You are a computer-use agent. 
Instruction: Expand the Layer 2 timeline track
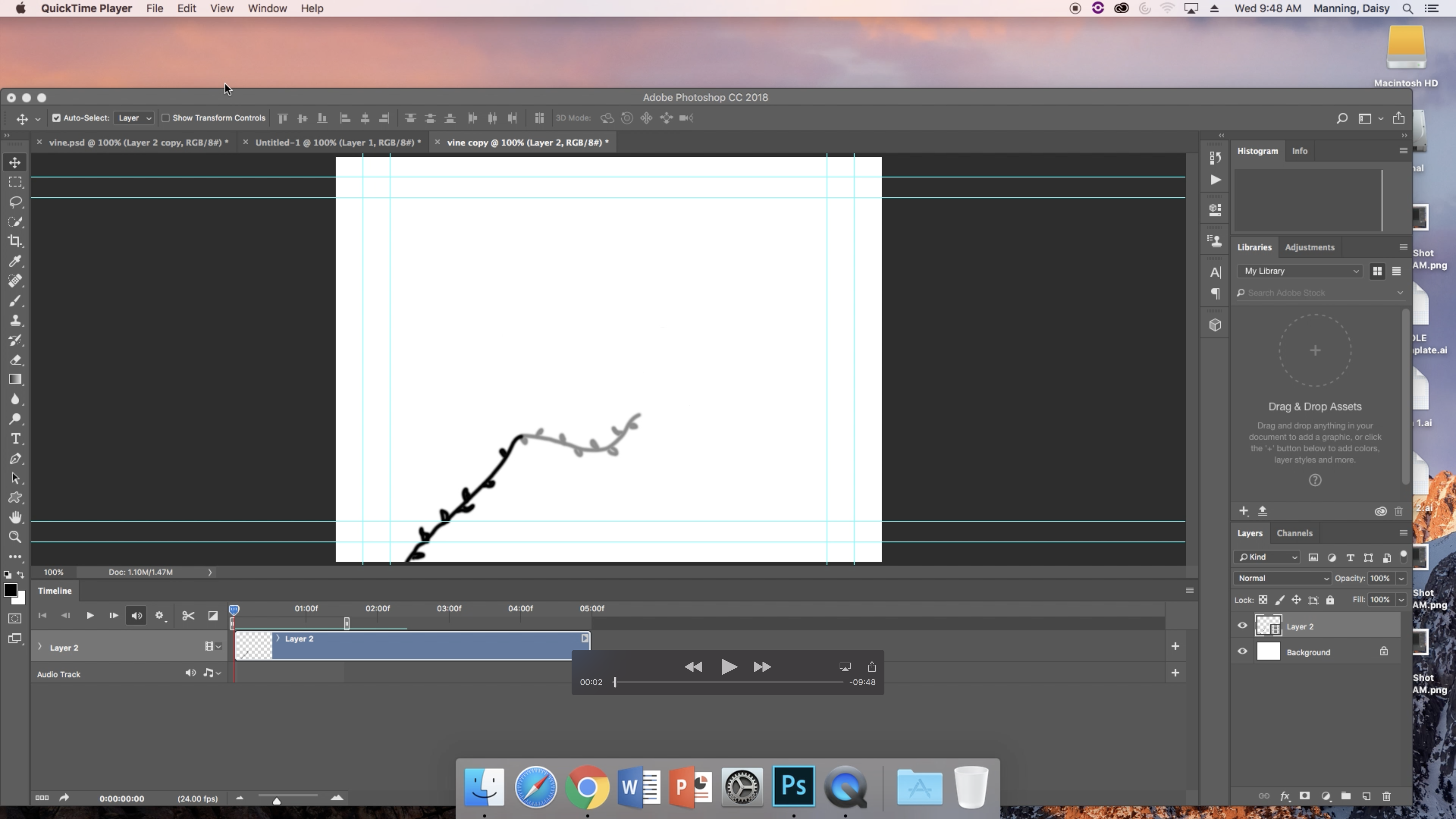40,647
